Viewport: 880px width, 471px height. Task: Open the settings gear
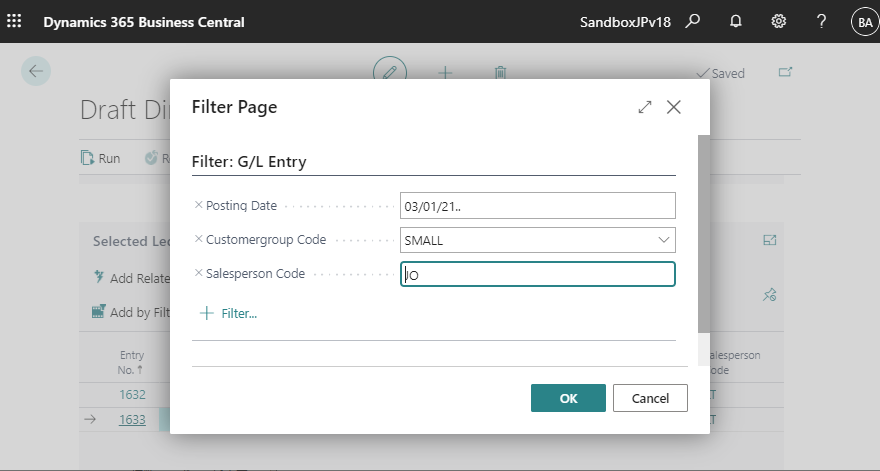pyautogui.click(x=778, y=21)
